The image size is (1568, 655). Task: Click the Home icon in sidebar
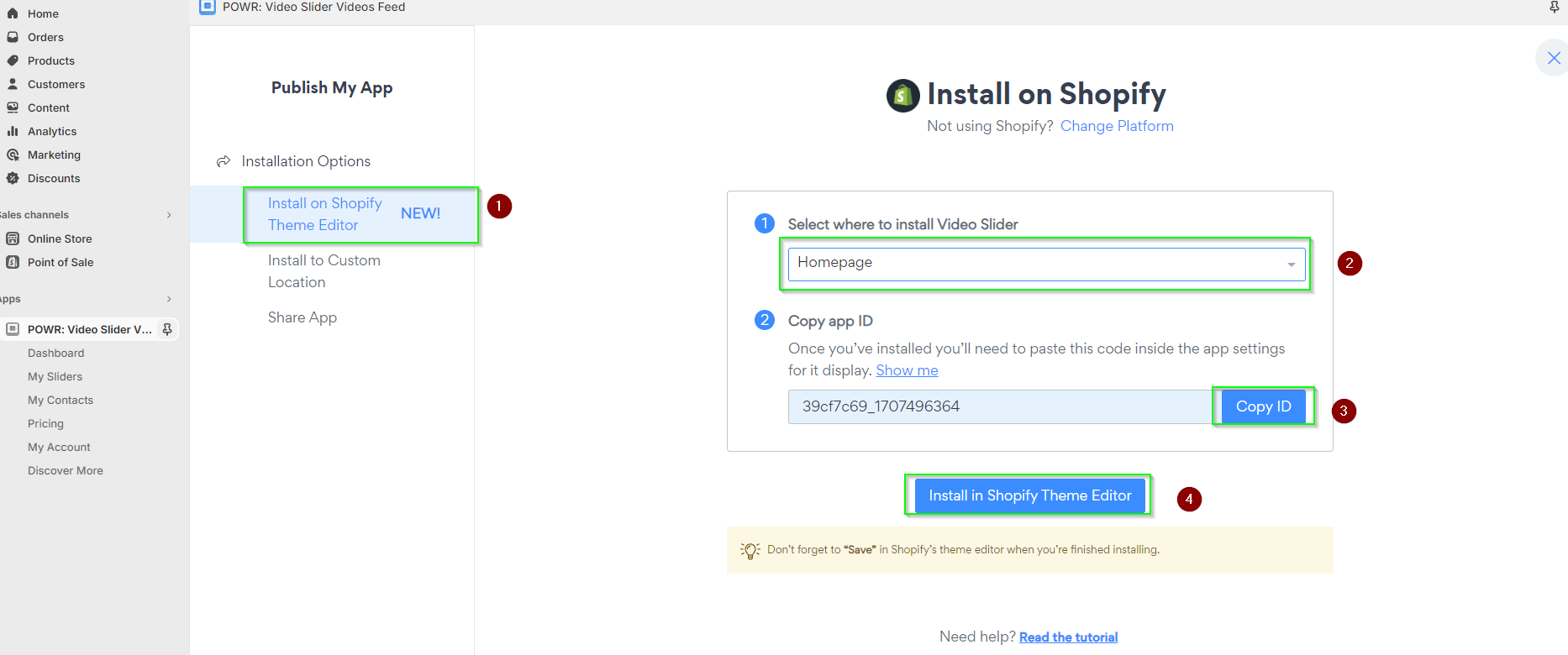tap(13, 13)
